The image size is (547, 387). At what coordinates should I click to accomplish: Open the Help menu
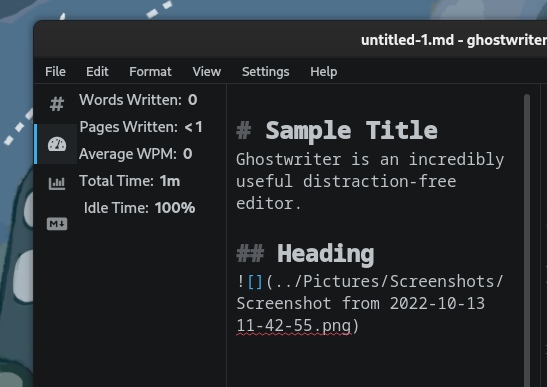click(323, 72)
